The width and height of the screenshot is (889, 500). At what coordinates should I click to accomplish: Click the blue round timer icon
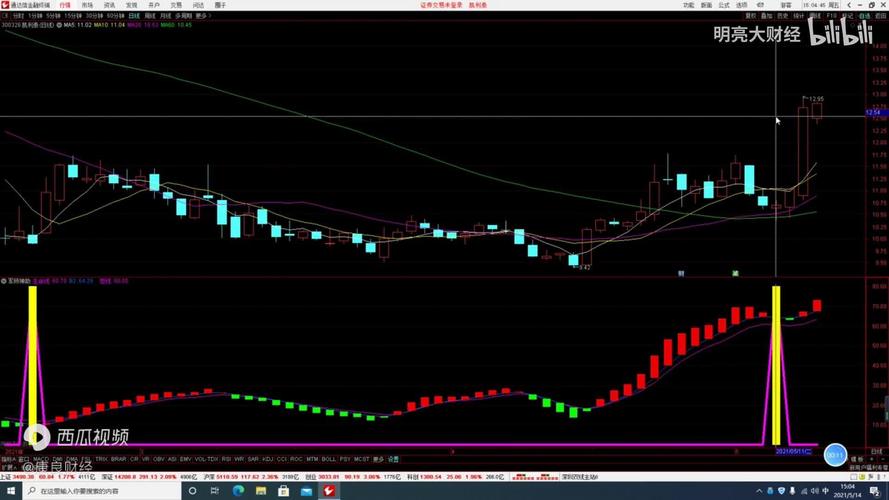click(x=834, y=454)
